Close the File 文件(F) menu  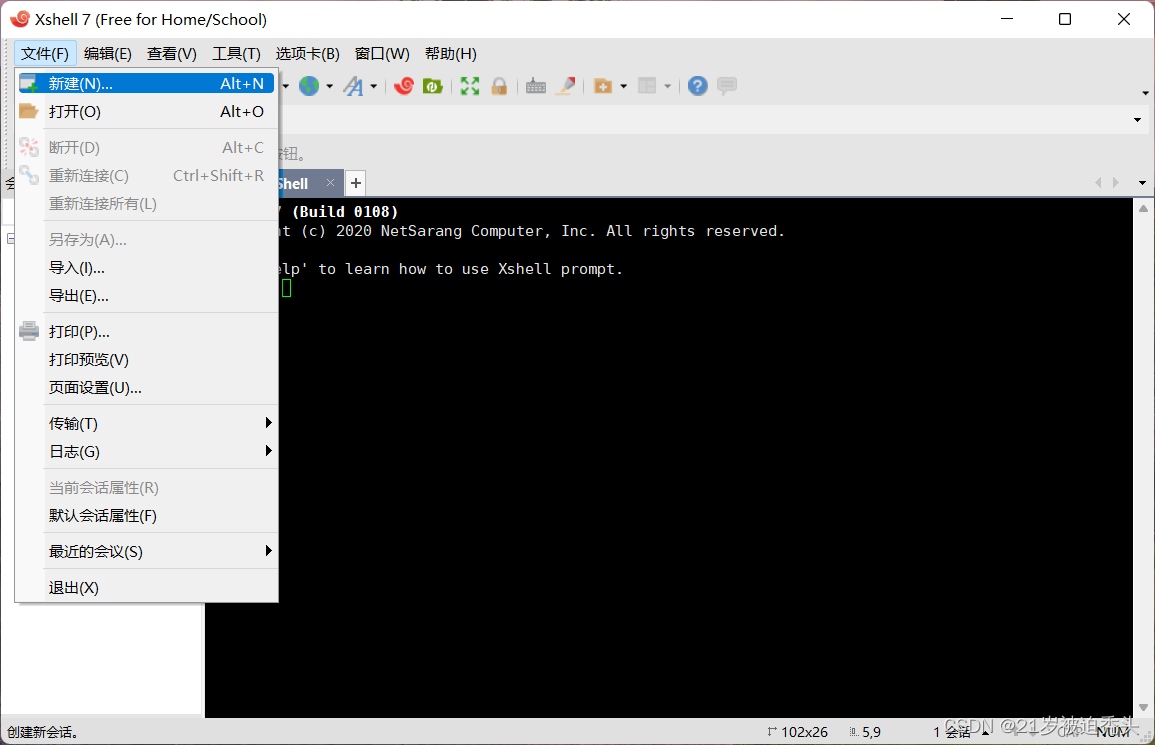click(x=45, y=54)
